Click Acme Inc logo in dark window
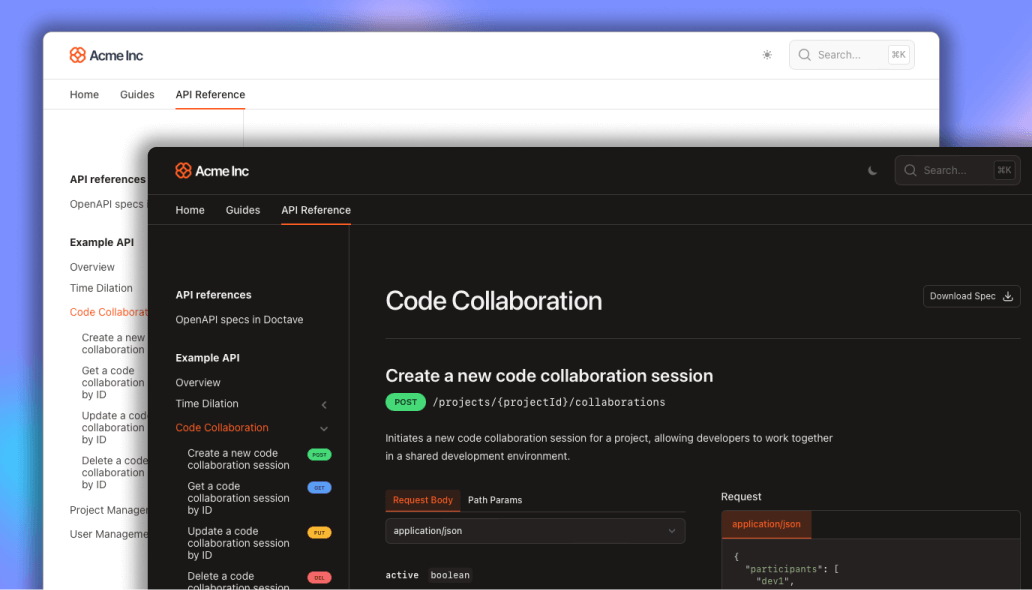Screen dimensions: 1032x590 coord(212,171)
